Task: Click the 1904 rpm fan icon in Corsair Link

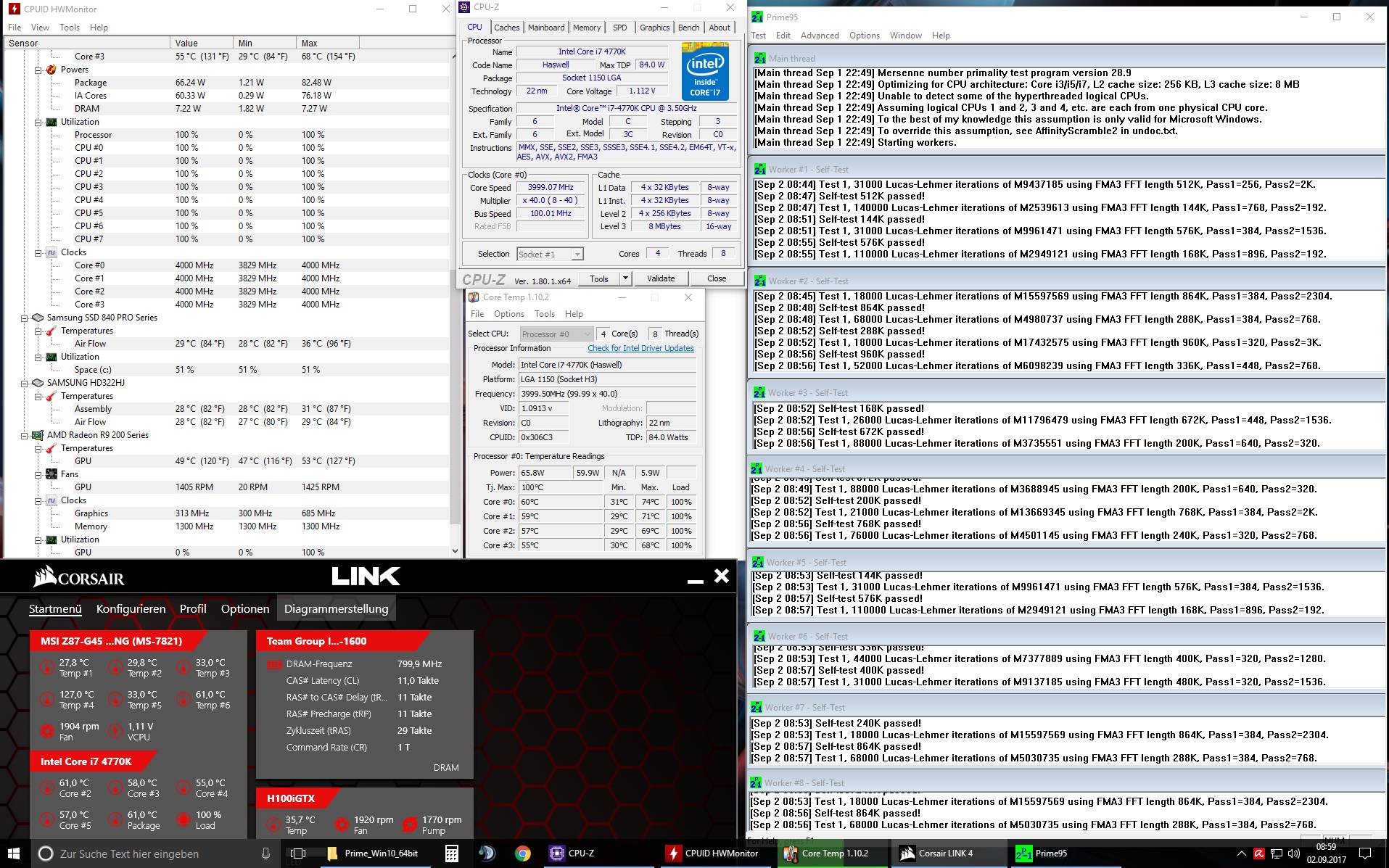Action: click(x=47, y=731)
